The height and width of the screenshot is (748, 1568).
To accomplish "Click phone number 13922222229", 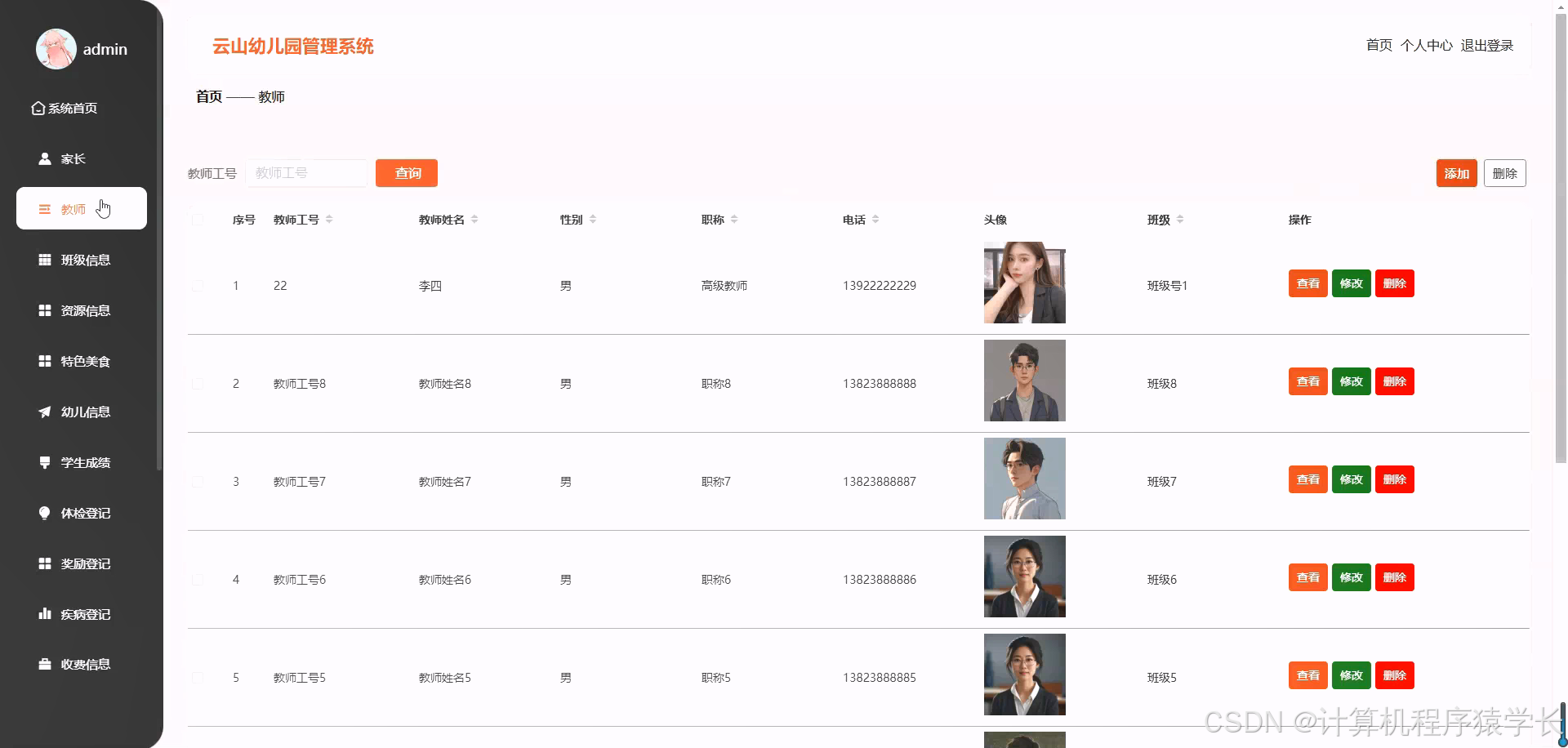I will (880, 286).
